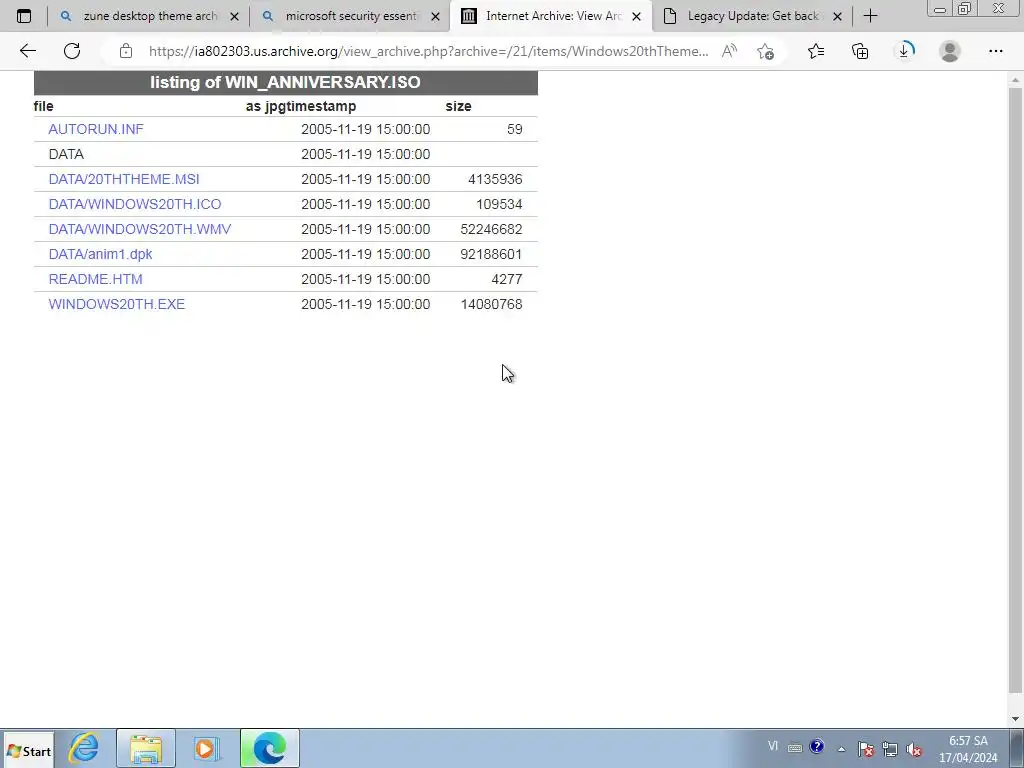Viewport: 1024px width, 768px height.
Task: Launch Internet Explorer from taskbar
Action: tap(84, 748)
